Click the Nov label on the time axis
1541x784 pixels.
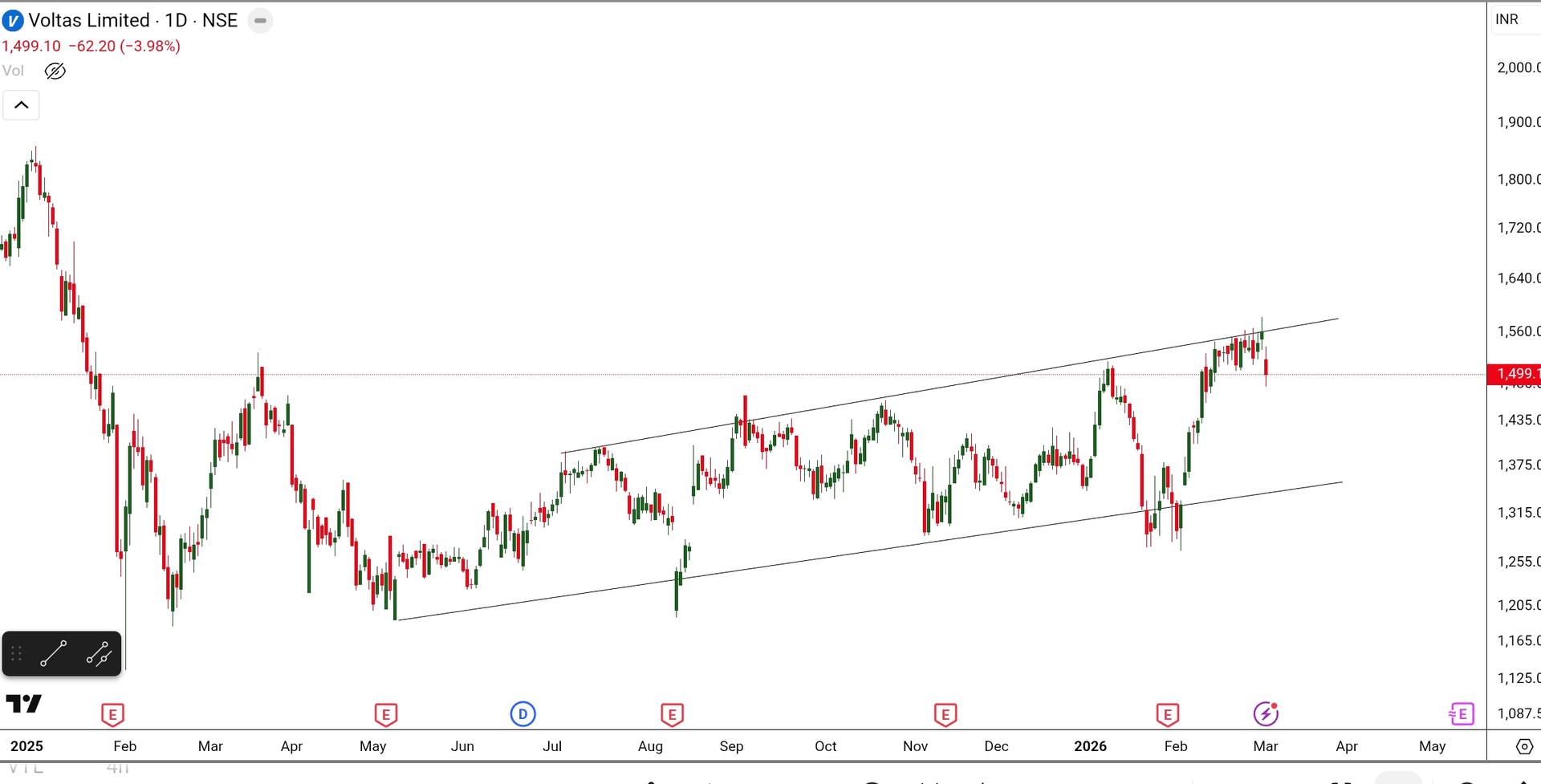pos(915,746)
